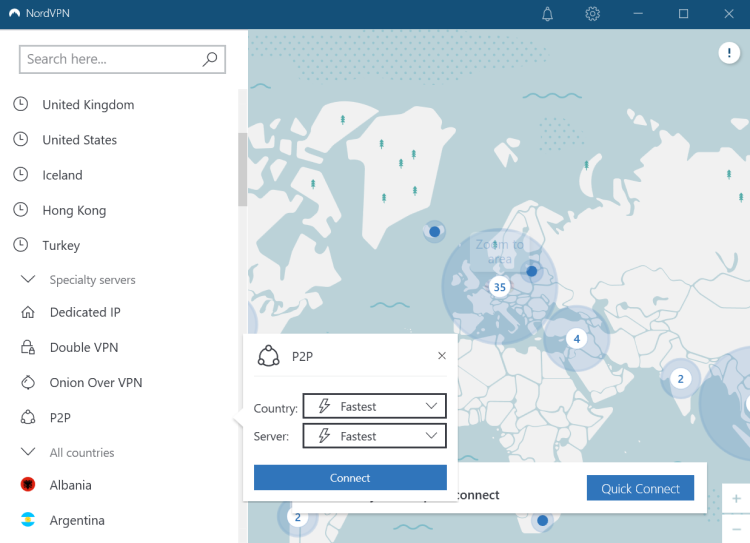
Task: Click the map zoom-in plus button
Action: 736,497
